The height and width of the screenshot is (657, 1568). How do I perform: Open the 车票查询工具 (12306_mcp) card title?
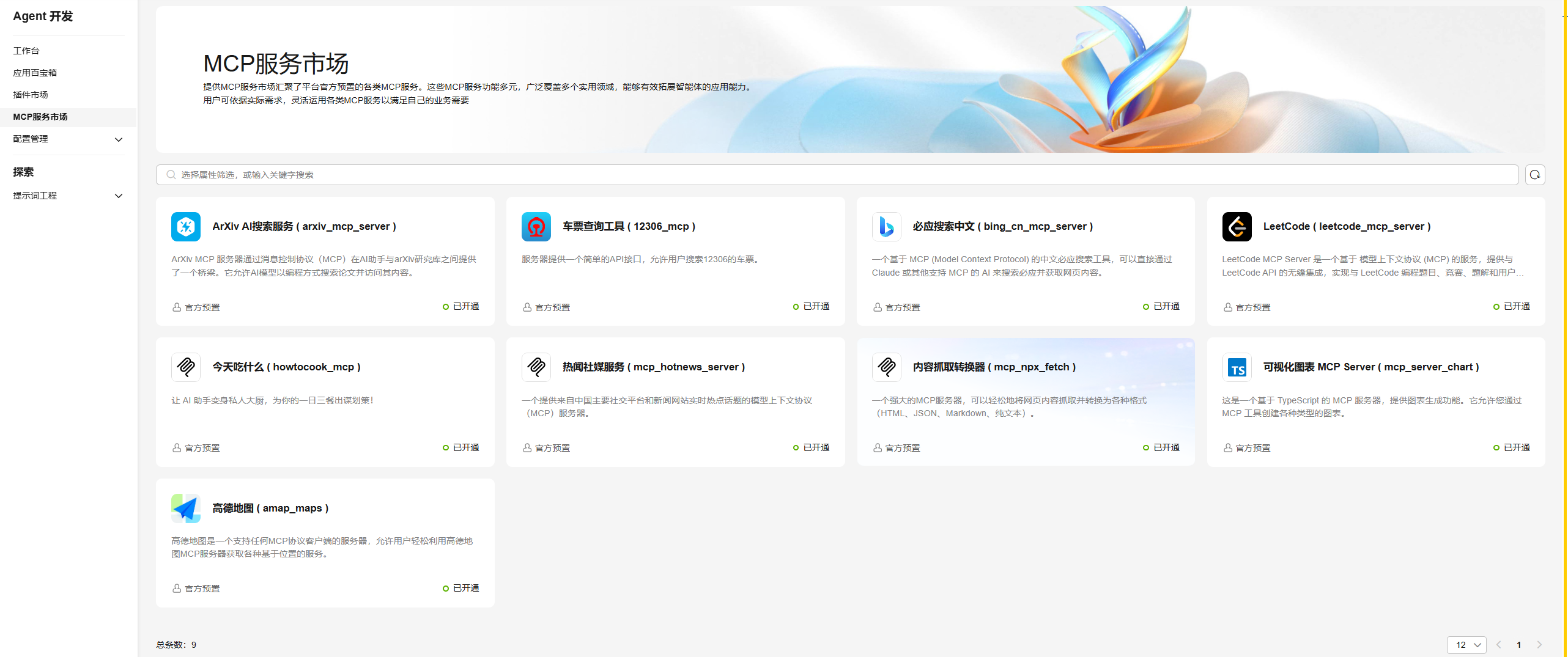tap(629, 227)
